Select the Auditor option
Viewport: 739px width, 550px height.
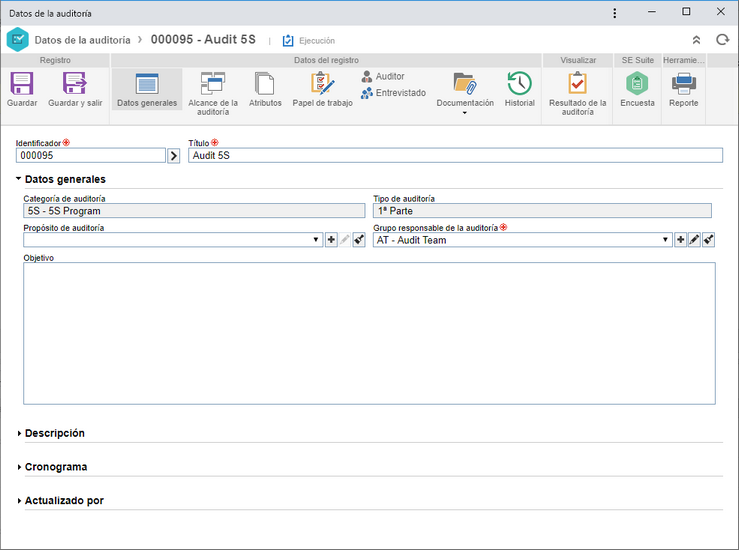click(x=383, y=76)
